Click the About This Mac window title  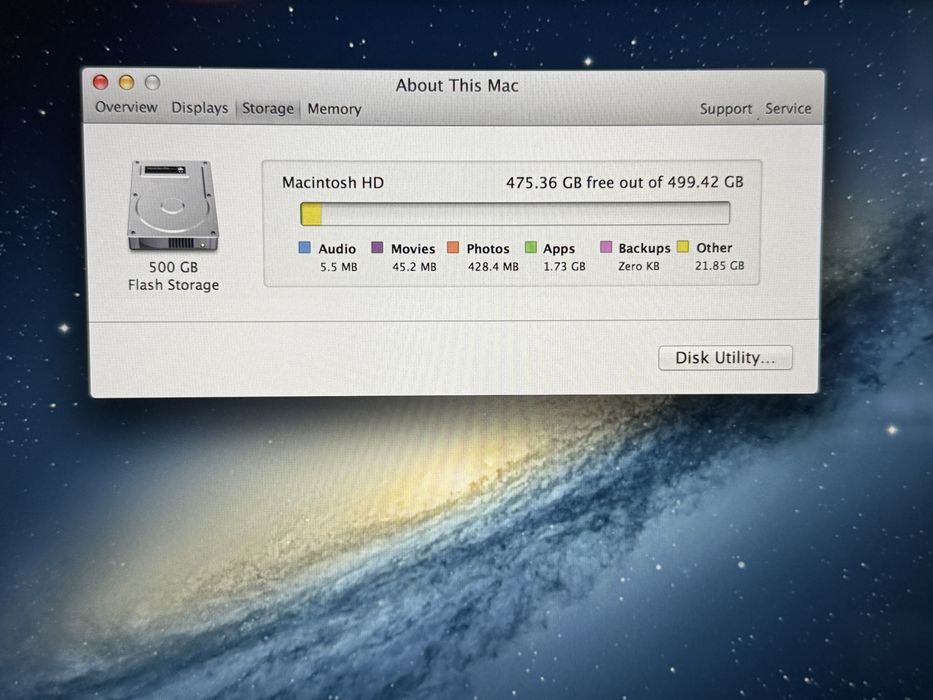click(x=457, y=86)
